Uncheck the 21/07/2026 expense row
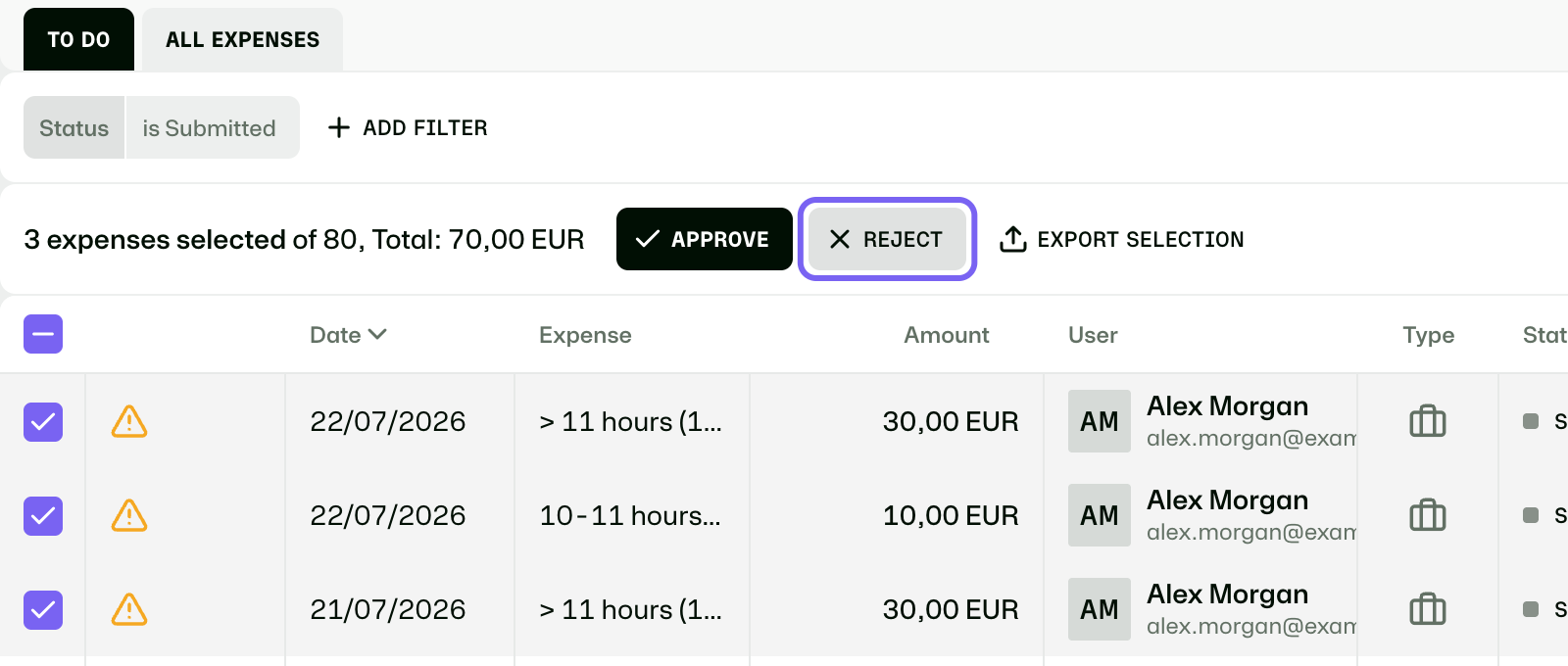1568x666 pixels. click(x=43, y=610)
